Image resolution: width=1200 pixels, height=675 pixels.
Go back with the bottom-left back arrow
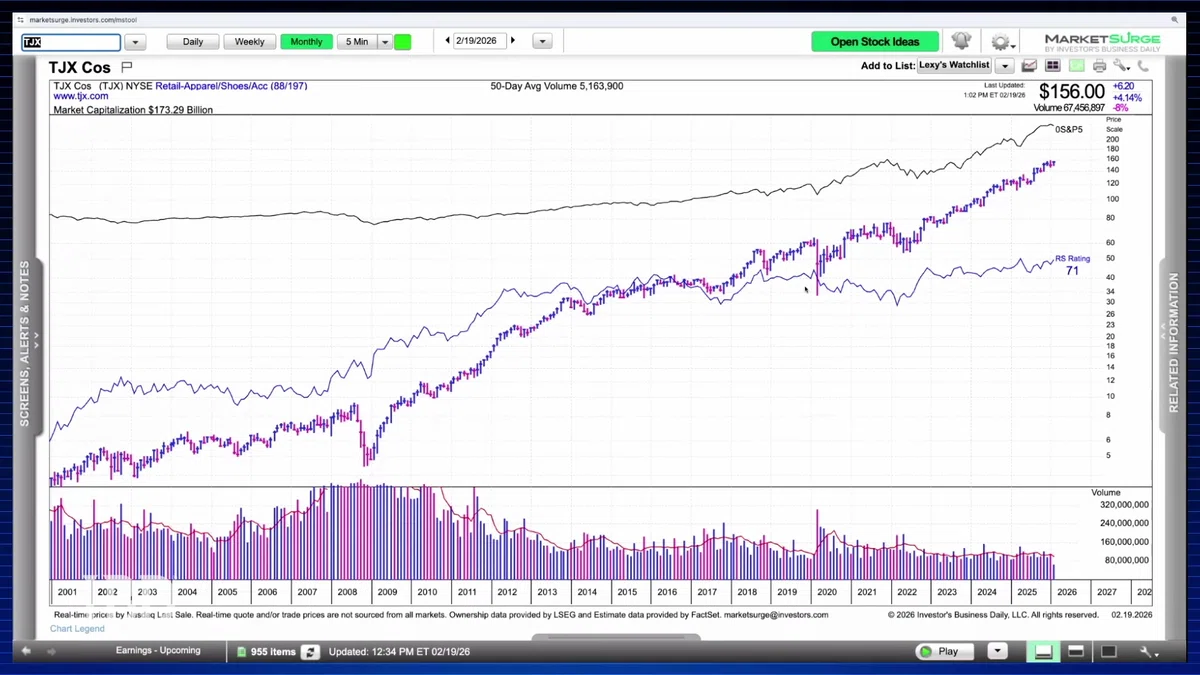[26, 651]
